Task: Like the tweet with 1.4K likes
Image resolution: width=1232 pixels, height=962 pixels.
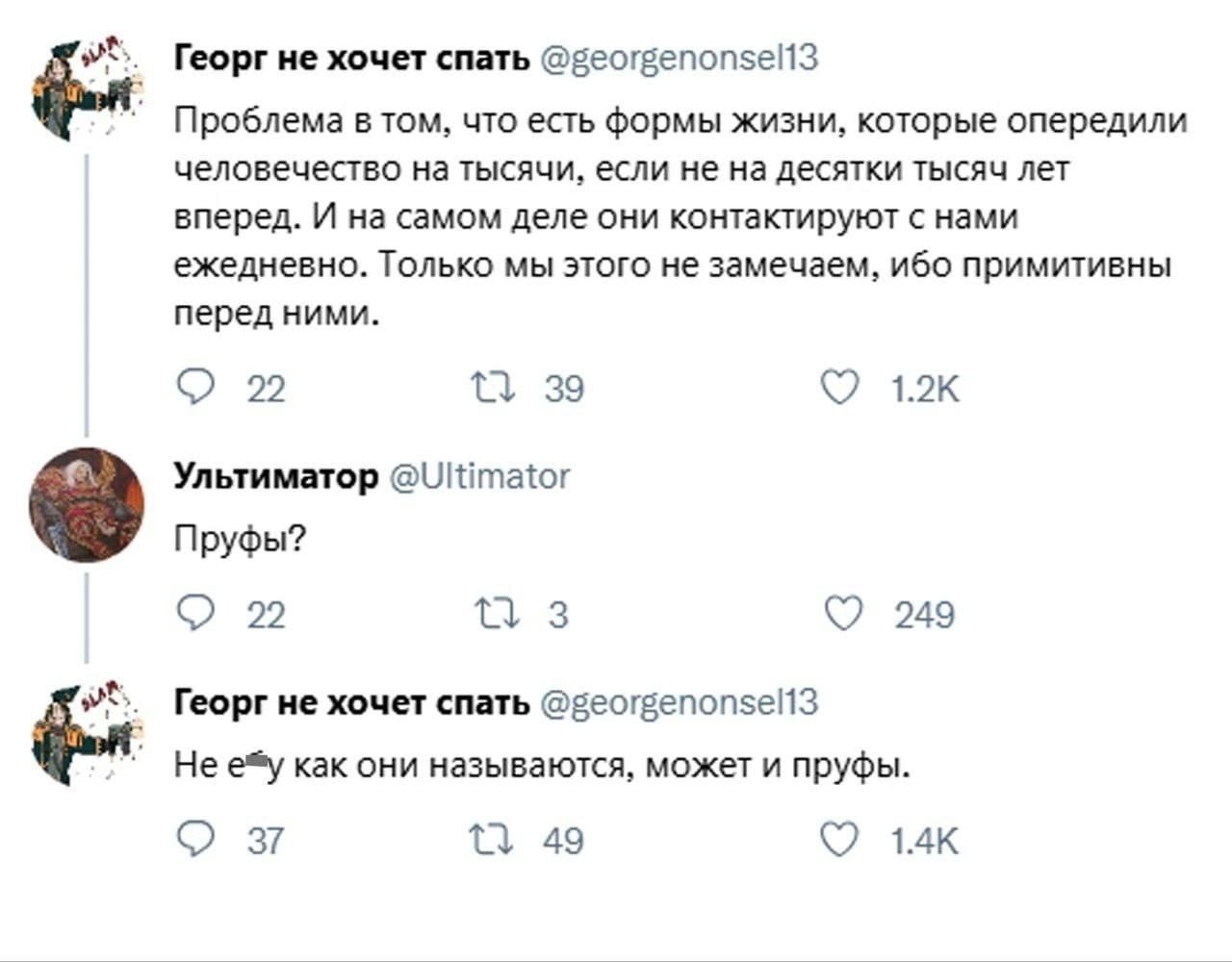Action: point(839,840)
